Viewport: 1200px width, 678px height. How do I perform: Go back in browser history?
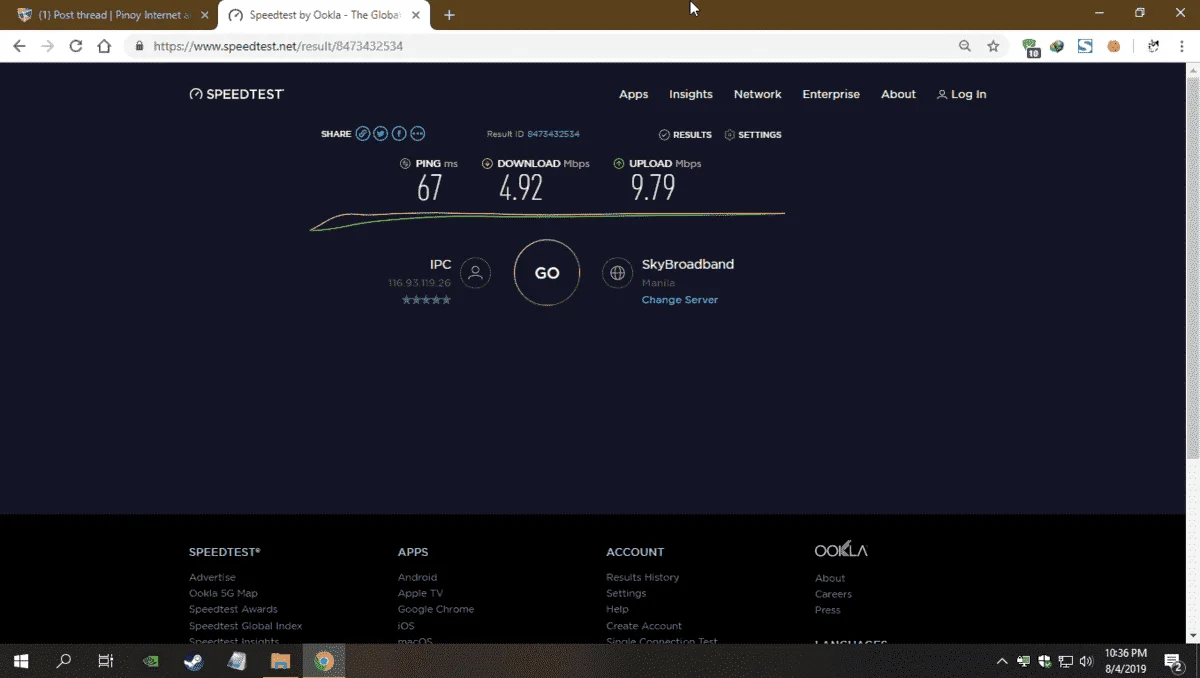coord(19,46)
